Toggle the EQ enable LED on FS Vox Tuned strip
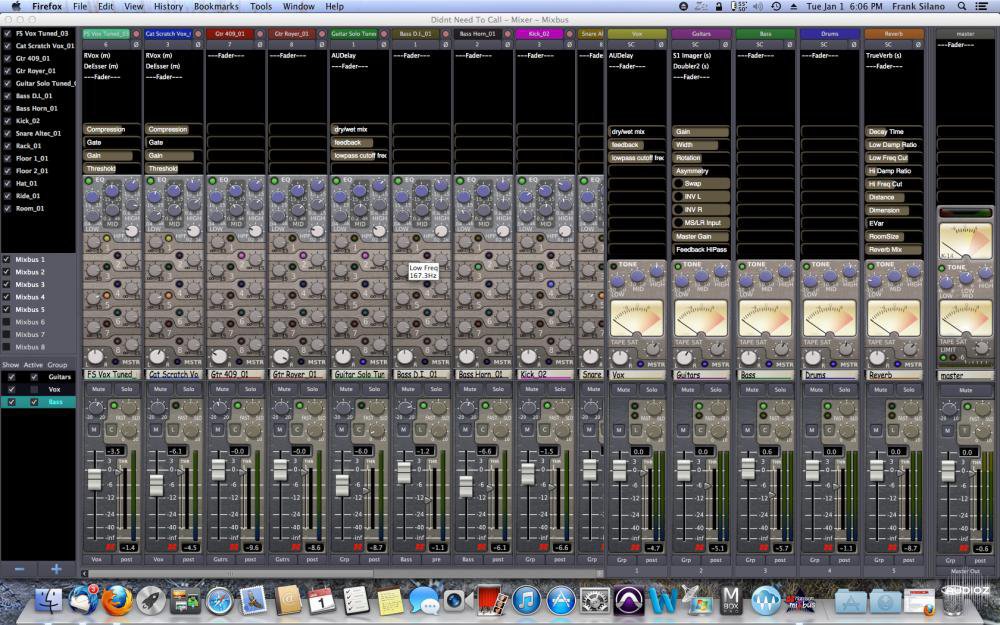Viewport: 1000px width, 625px height. pyautogui.click(x=87, y=180)
